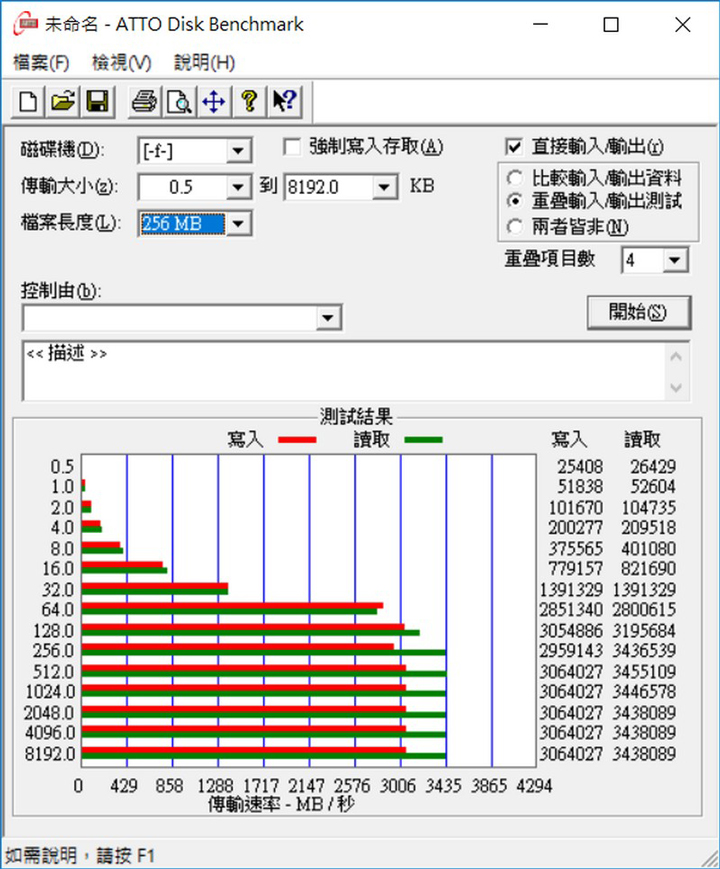The image size is (720, 869).
Task: Save results with the floppy disk icon
Action: tap(98, 102)
